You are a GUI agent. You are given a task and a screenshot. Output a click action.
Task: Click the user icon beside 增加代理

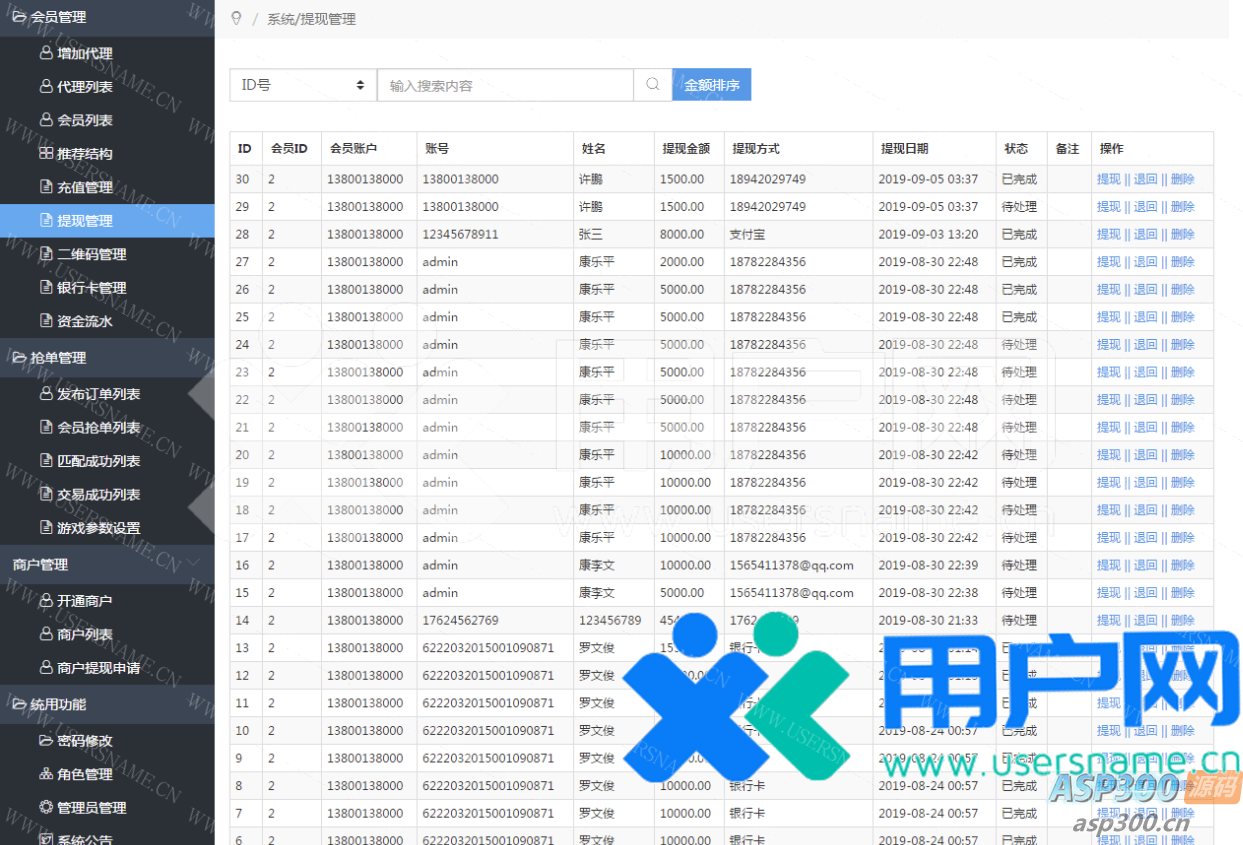(x=46, y=53)
